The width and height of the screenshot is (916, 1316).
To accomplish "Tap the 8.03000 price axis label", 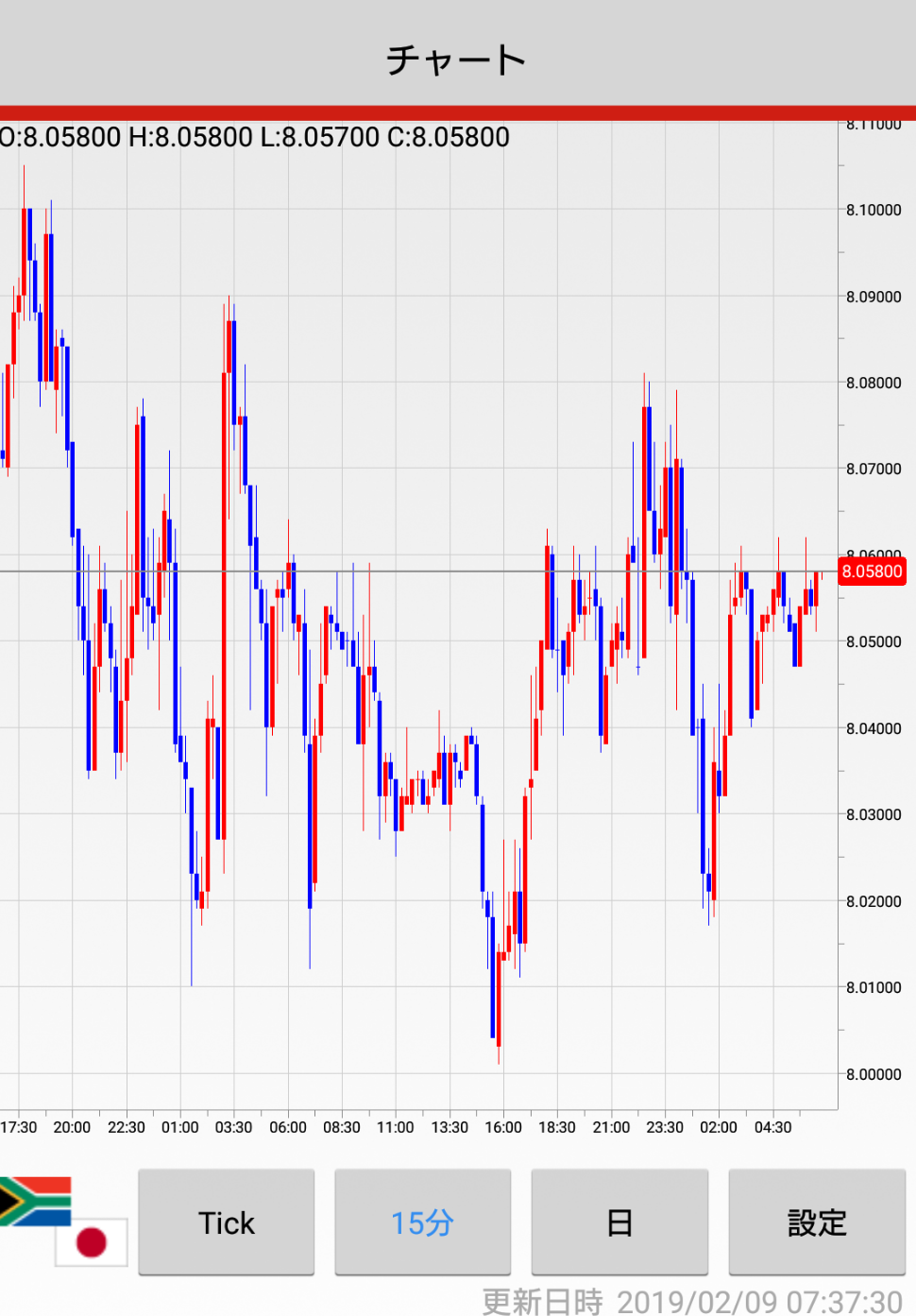I will pos(874,814).
